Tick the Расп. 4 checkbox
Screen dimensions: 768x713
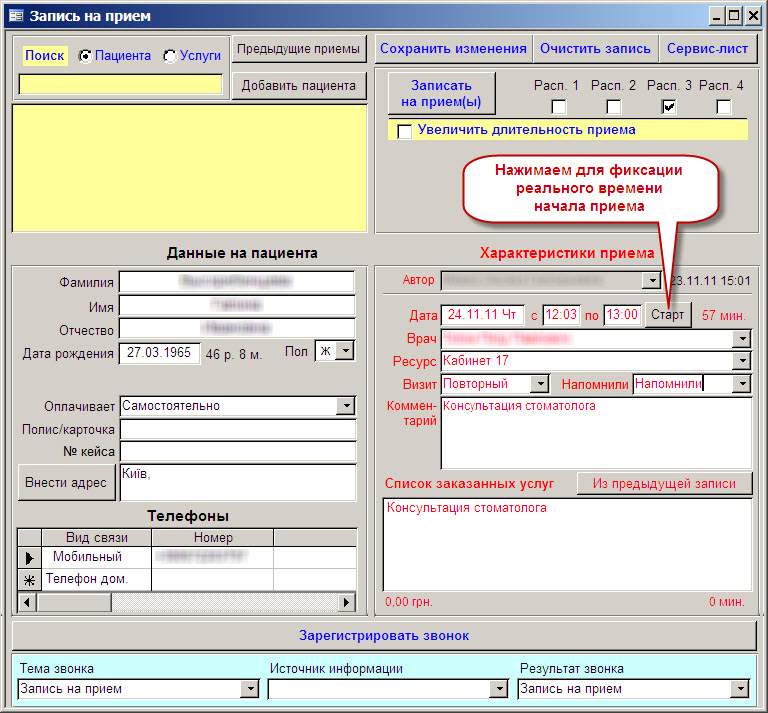[723, 106]
